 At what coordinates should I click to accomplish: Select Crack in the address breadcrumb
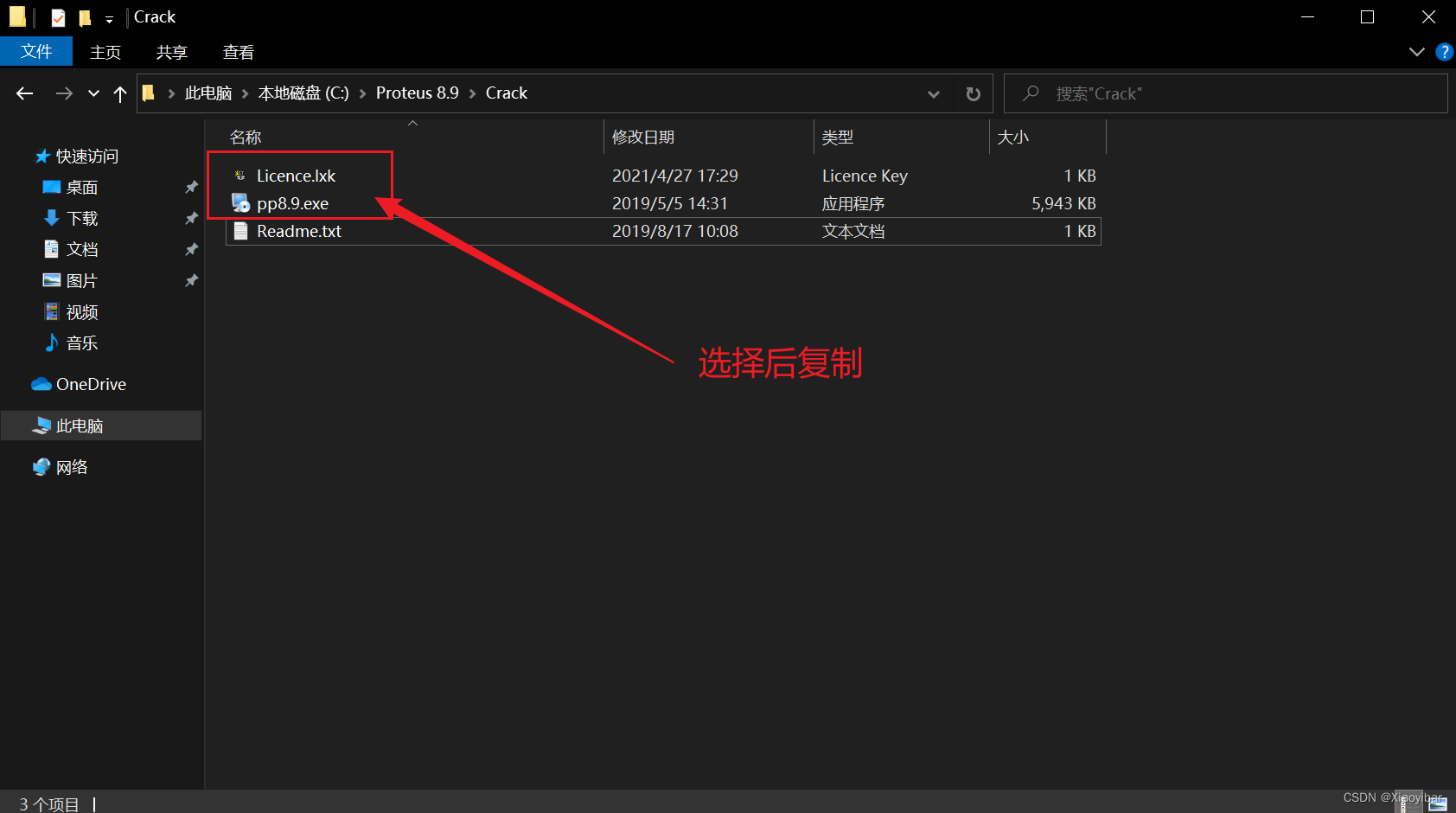click(x=507, y=93)
